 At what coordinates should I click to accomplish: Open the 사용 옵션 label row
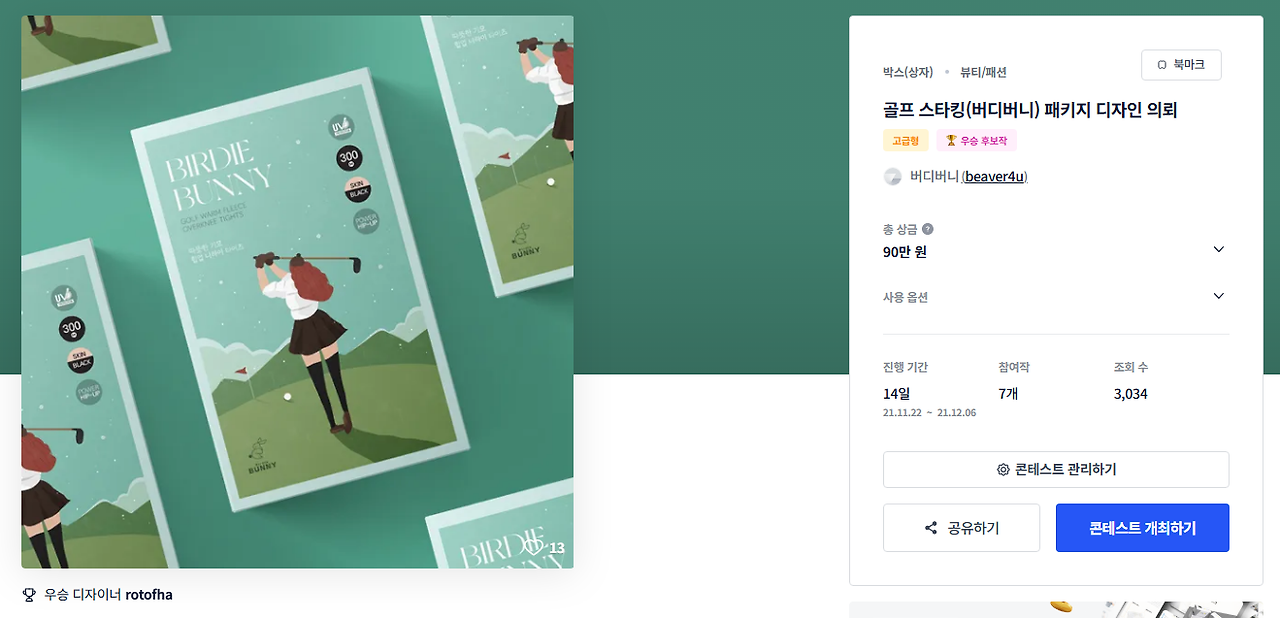click(1056, 297)
